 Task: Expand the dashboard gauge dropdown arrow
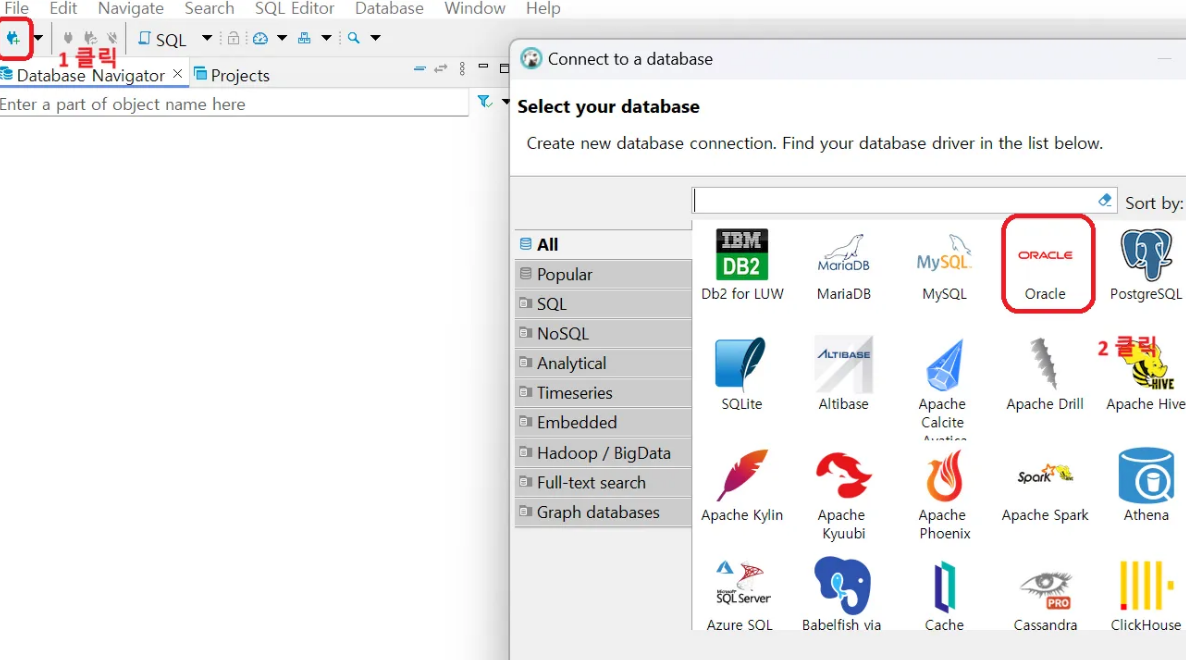(x=282, y=38)
